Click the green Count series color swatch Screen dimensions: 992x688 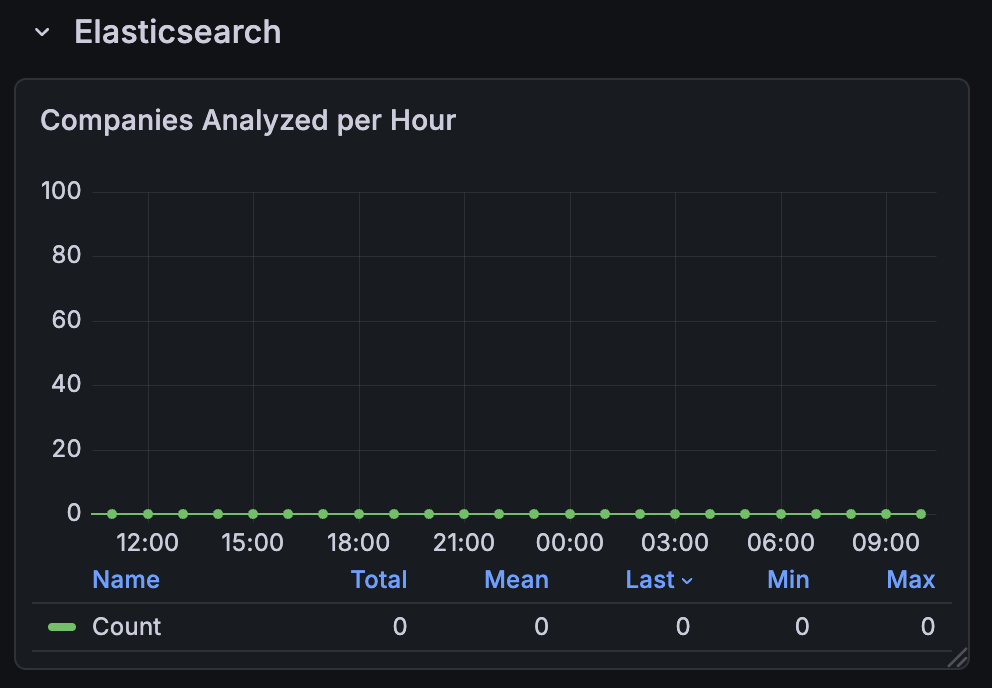click(x=62, y=627)
